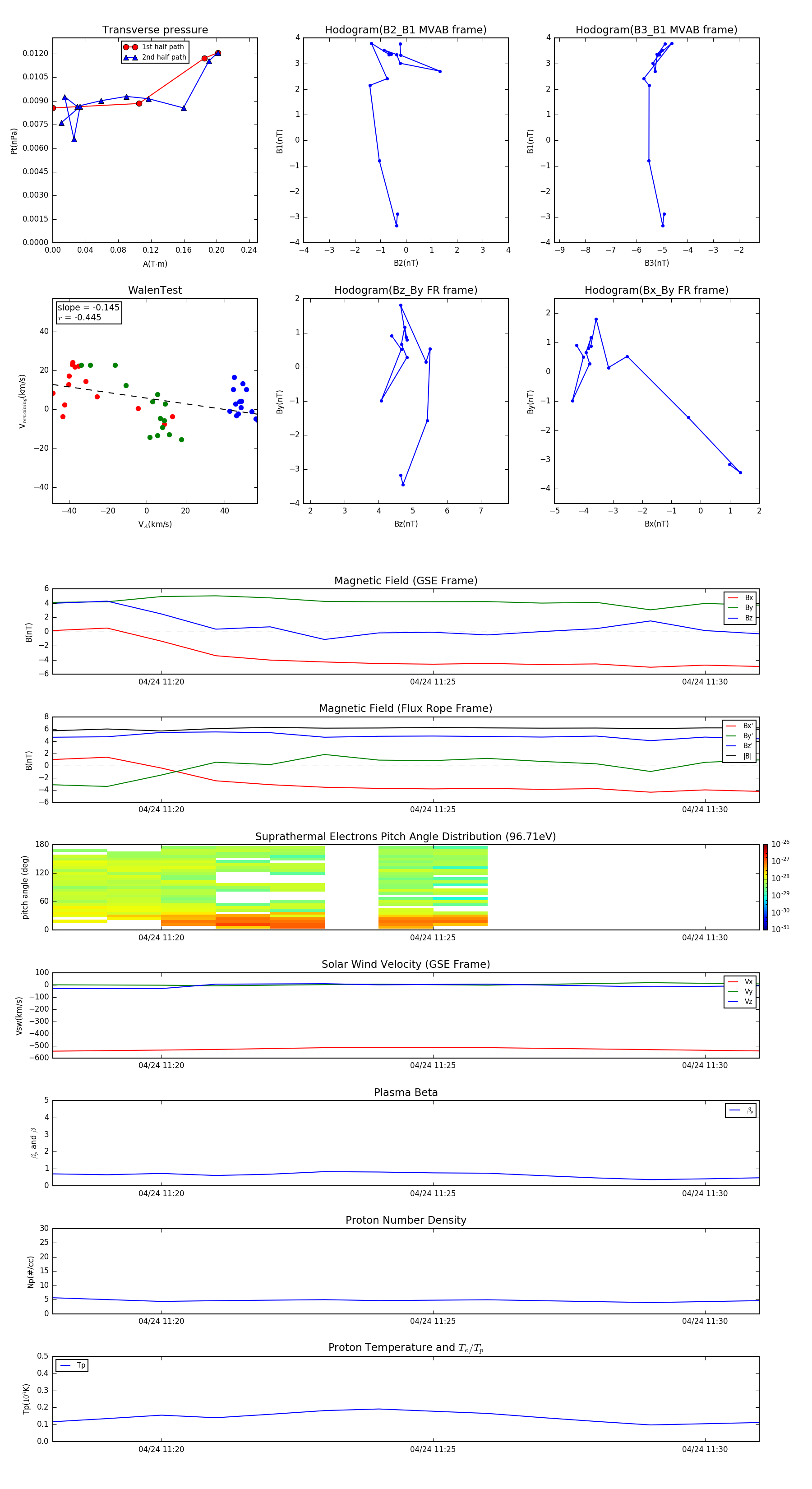Click the Hodogram(B3_B1 MVAB frame) title

coord(656,30)
